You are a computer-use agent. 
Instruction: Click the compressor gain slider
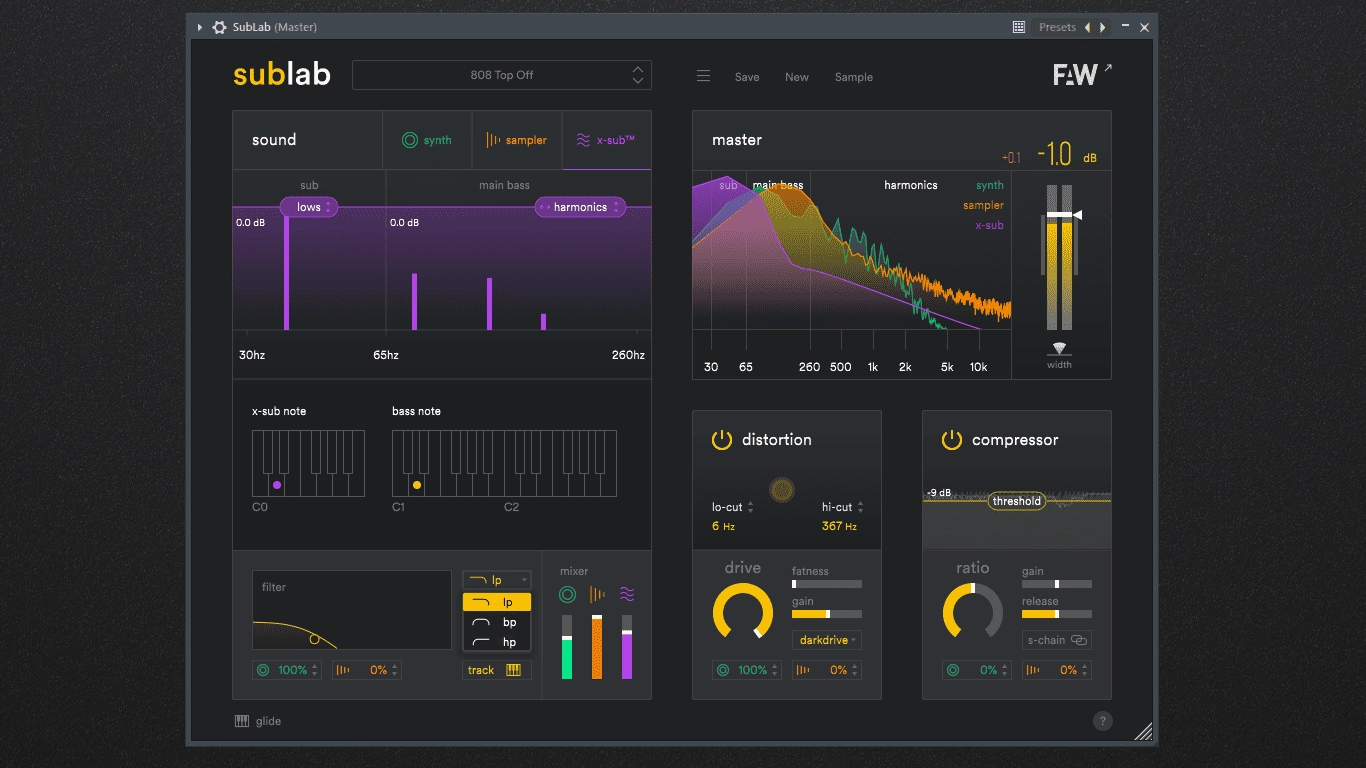pyautogui.click(x=1057, y=584)
